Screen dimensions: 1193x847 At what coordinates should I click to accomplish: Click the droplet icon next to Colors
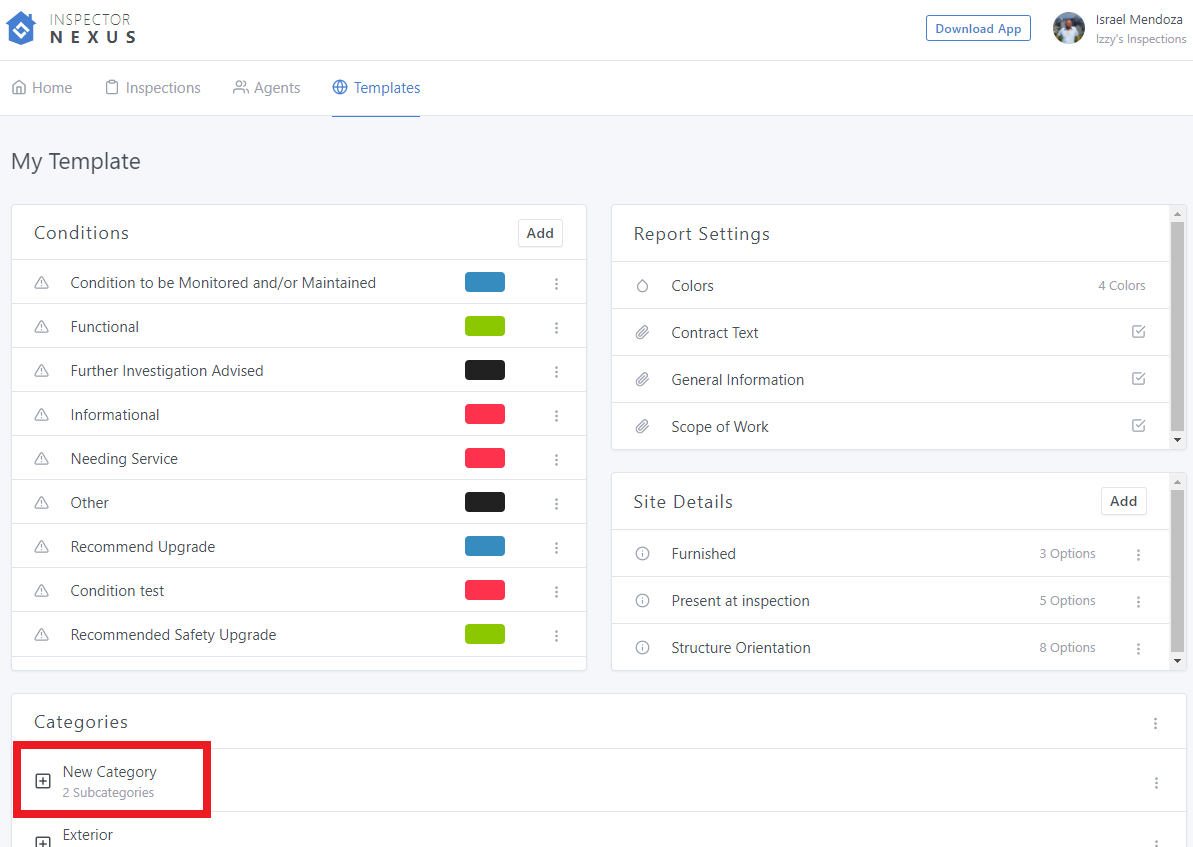pyautogui.click(x=642, y=286)
